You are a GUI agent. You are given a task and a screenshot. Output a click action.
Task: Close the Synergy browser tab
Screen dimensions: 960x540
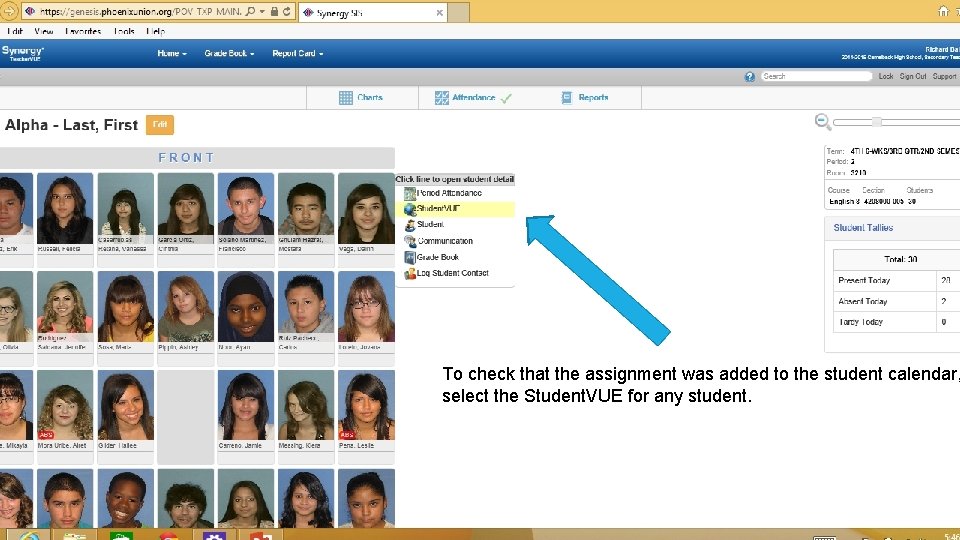pyautogui.click(x=440, y=13)
